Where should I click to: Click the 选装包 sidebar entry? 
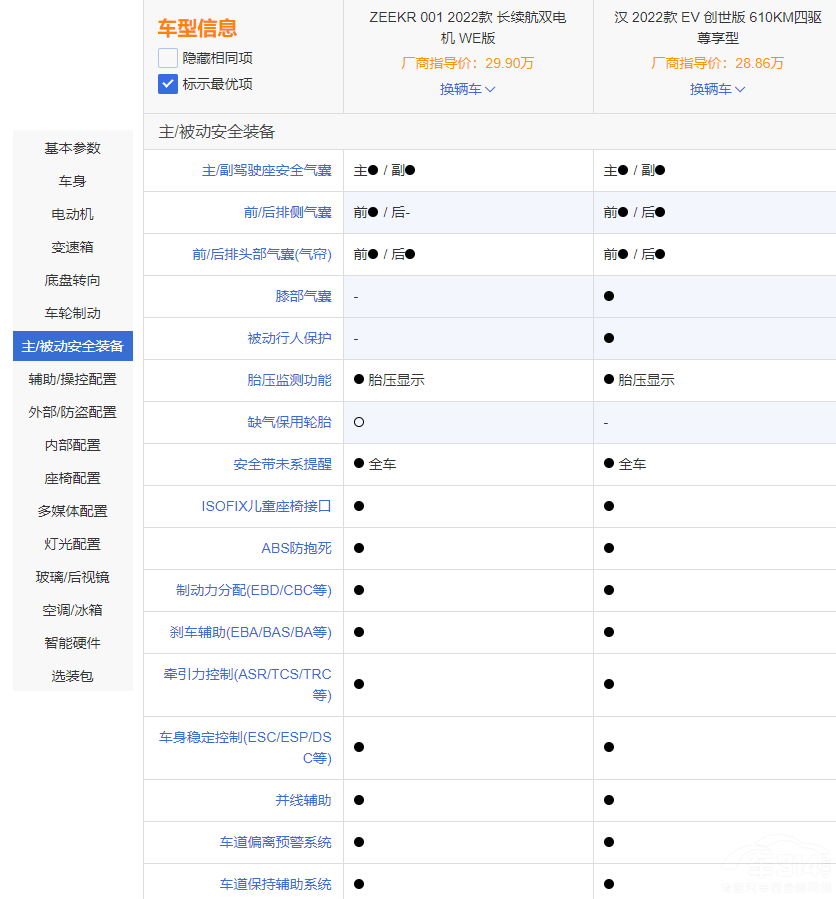coord(72,676)
